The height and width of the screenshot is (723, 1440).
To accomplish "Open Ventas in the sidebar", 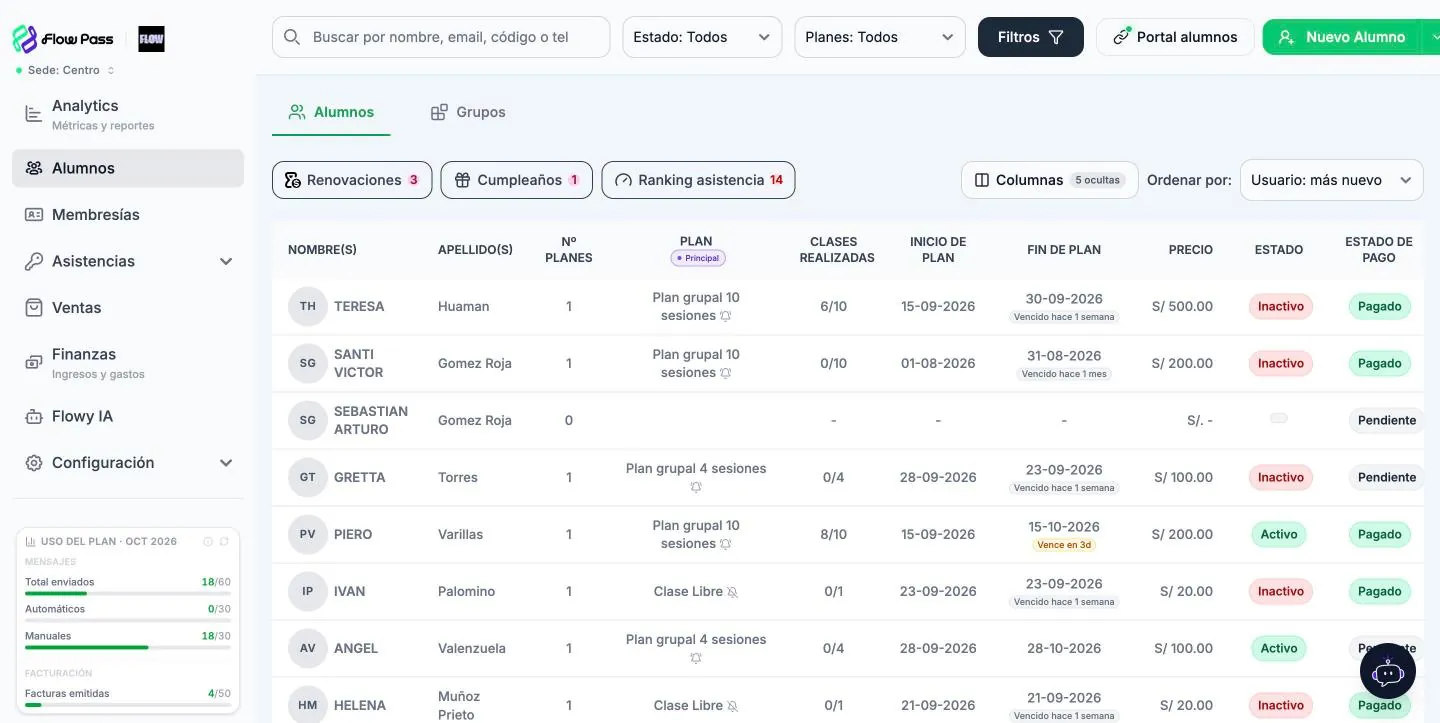I will 128,308.
